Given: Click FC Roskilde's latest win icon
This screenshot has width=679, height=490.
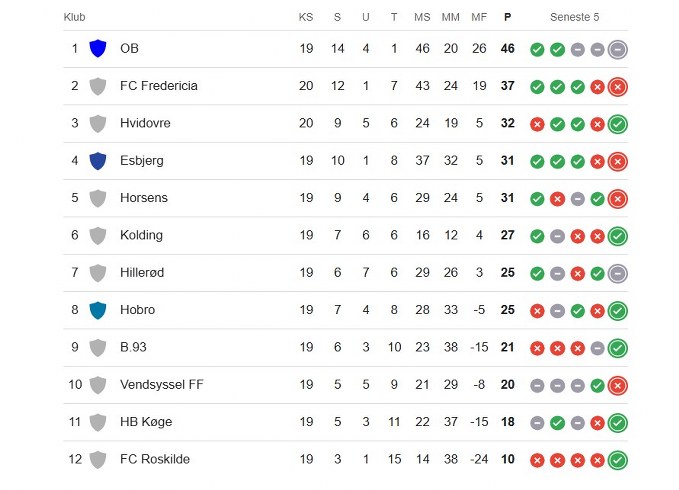Looking at the screenshot, I should coord(617,460).
